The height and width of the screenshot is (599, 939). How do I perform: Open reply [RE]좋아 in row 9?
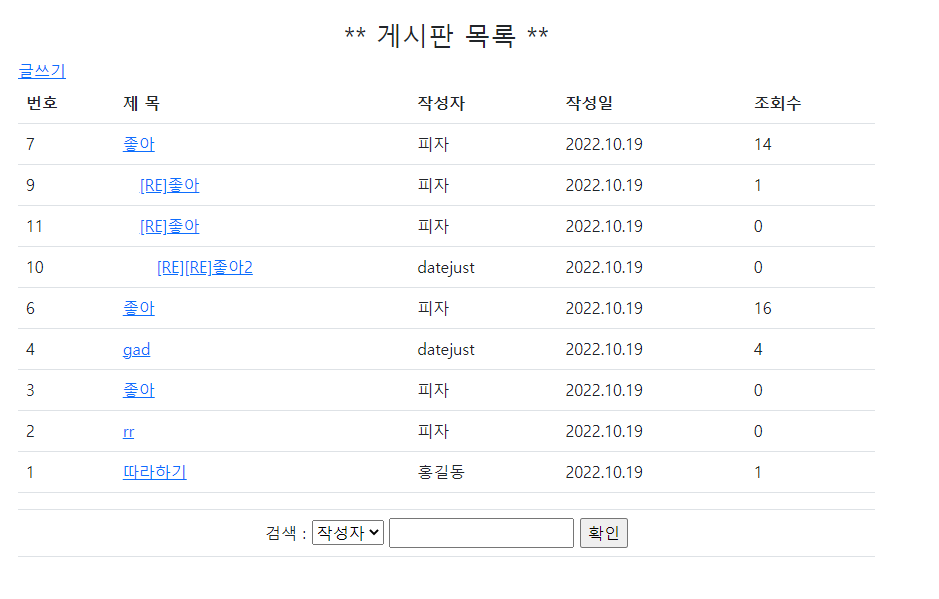[x=169, y=185]
